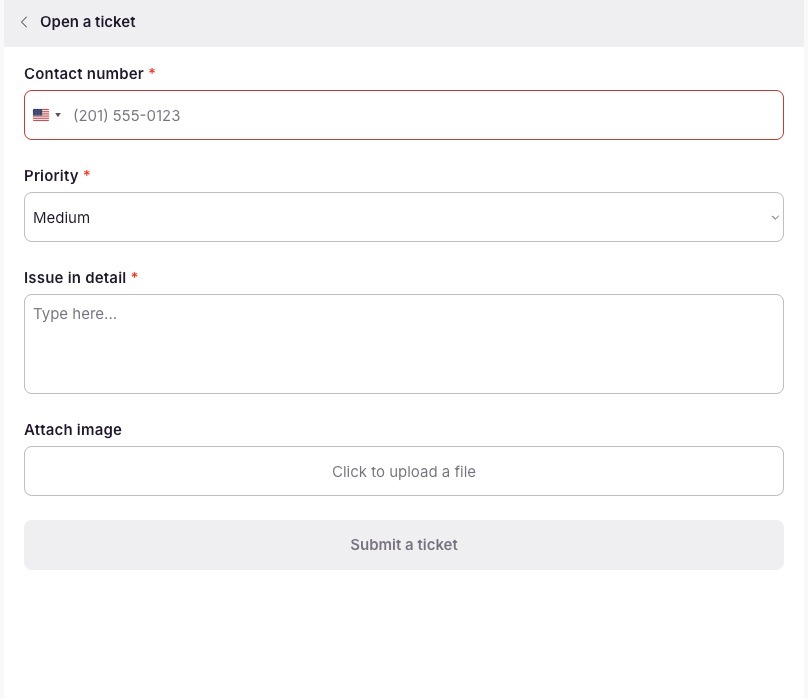This screenshot has width=808, height=699.
Task: Click the (201) 555-0123 placeholder area
Action: (126, 115)
